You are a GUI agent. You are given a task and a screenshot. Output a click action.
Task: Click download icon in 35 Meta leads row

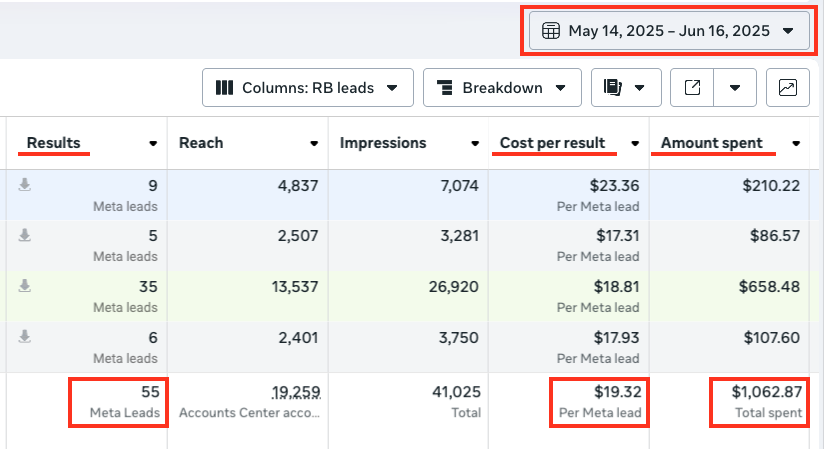point(25,286)
